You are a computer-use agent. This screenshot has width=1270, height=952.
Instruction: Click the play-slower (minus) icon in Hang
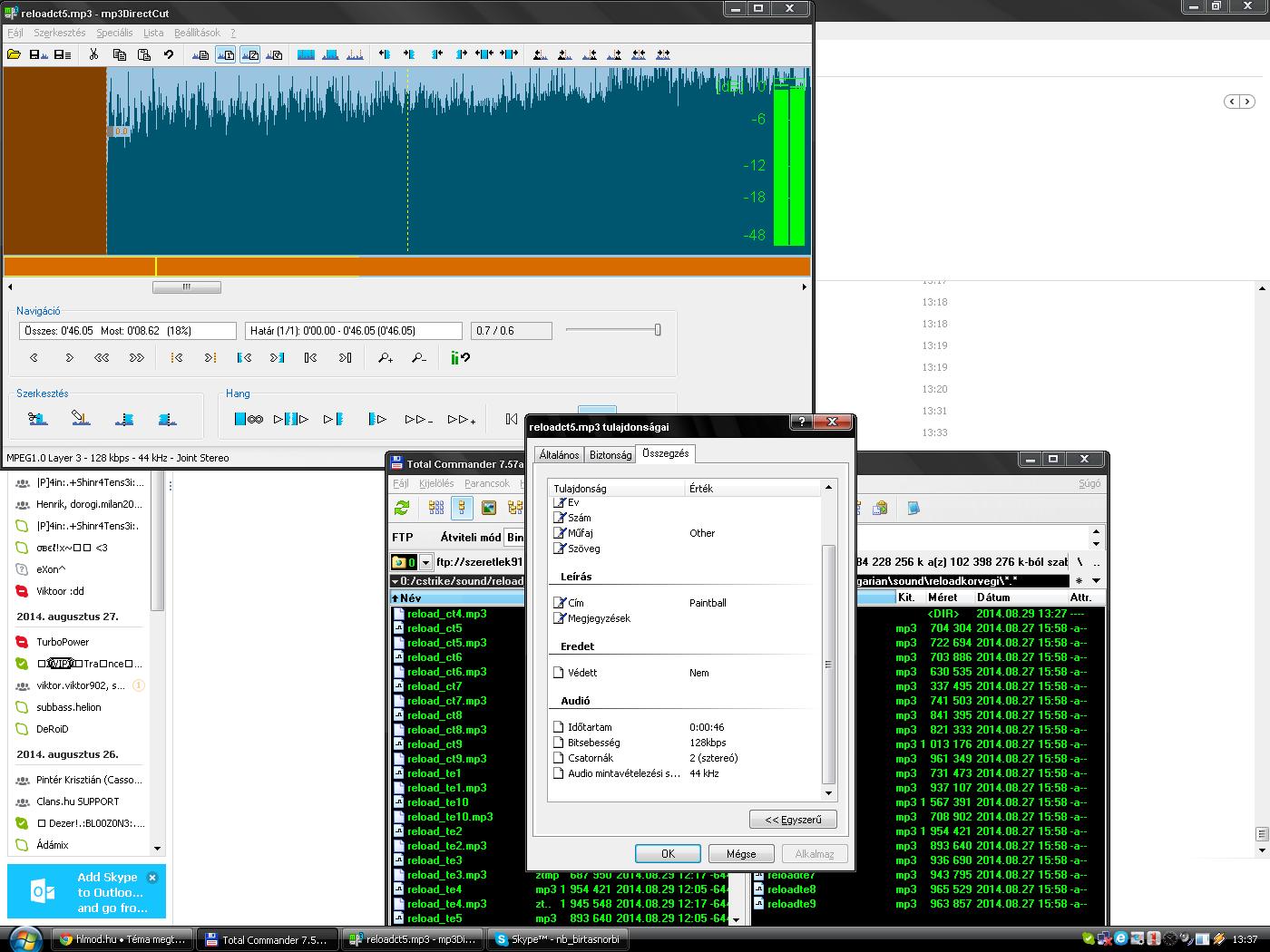pyautogui.click(x=419, y=419)
